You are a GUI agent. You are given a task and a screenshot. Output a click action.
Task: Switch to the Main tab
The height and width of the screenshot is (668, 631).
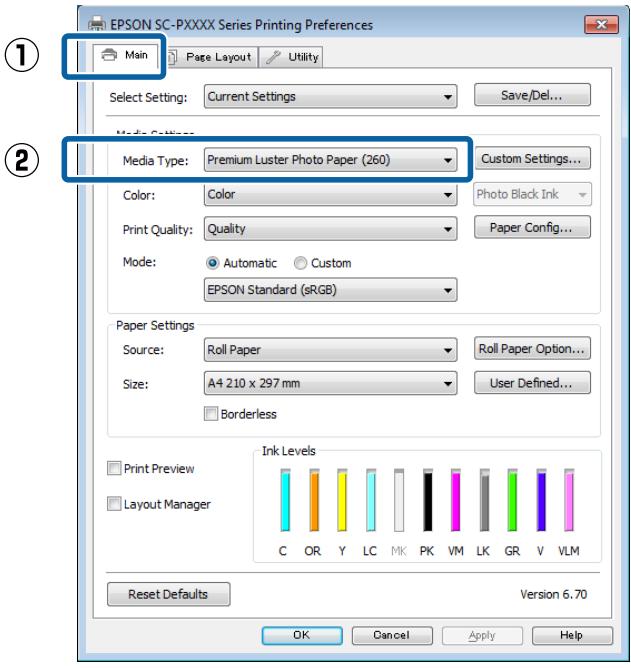coord(125,56)
